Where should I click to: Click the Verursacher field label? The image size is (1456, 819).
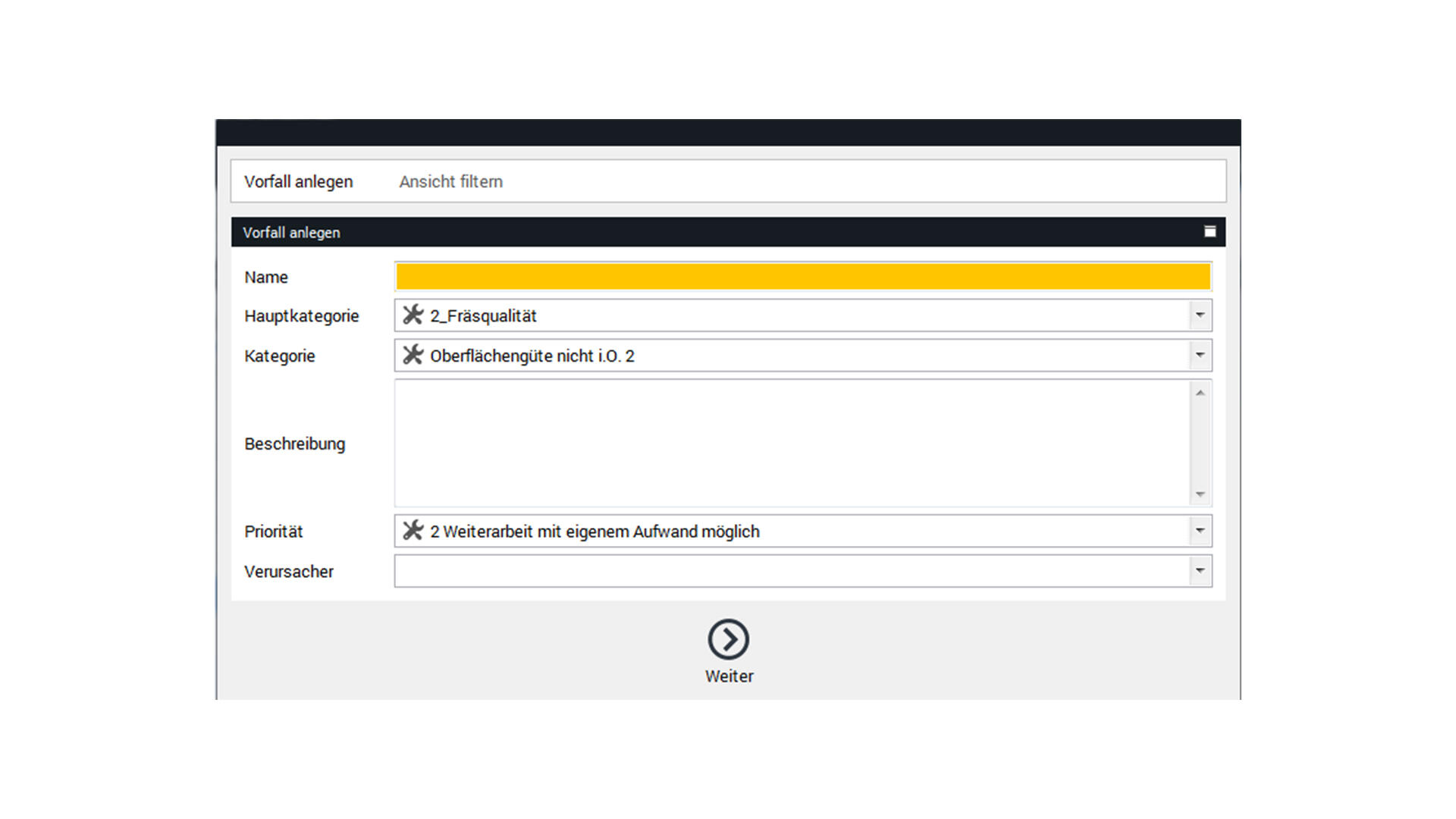[x=288, y=572]
